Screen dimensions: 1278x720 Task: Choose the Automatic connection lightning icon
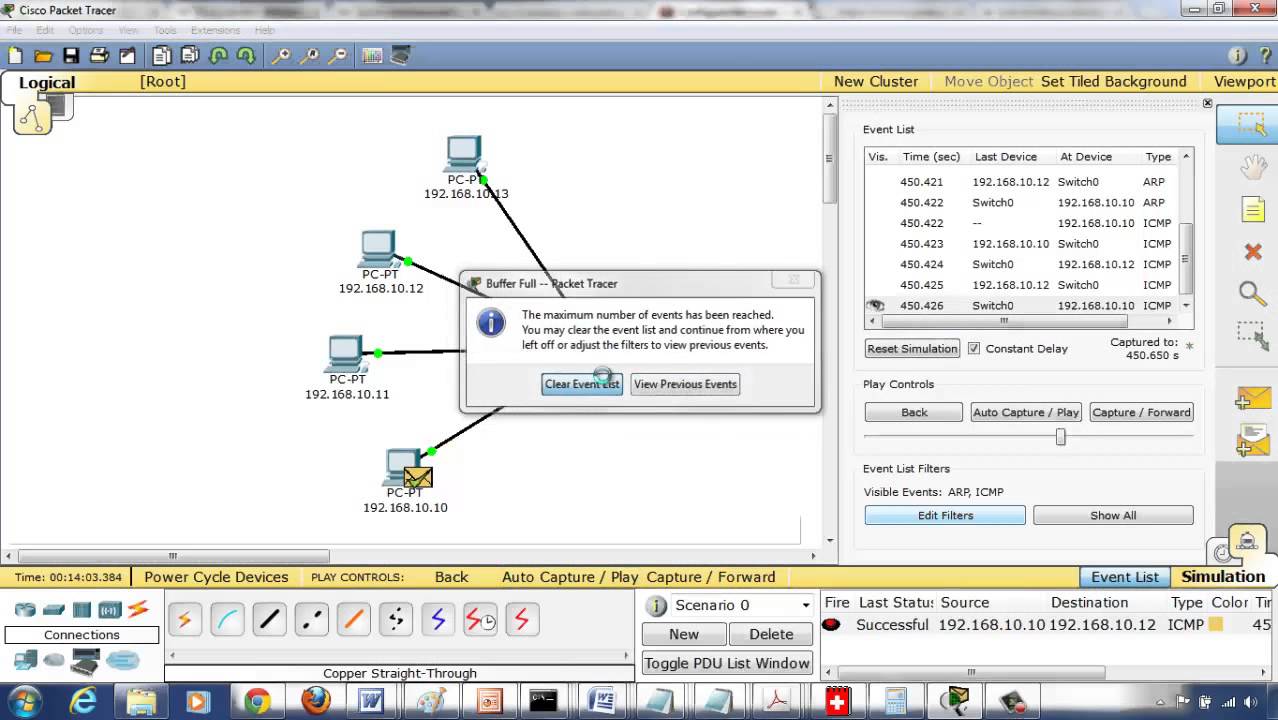(x=185, y=620)
